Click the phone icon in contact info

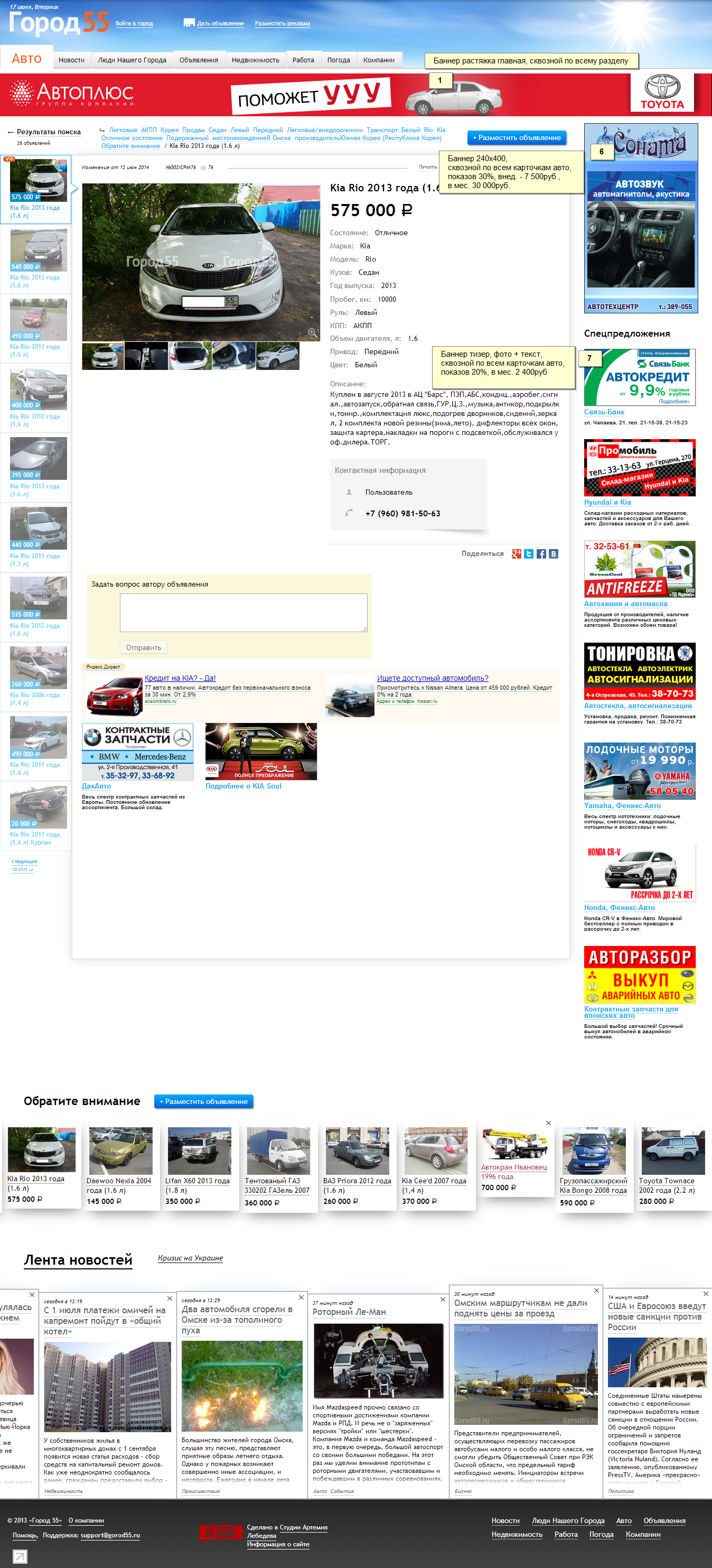pyautogui.click(x=349, y=513)
